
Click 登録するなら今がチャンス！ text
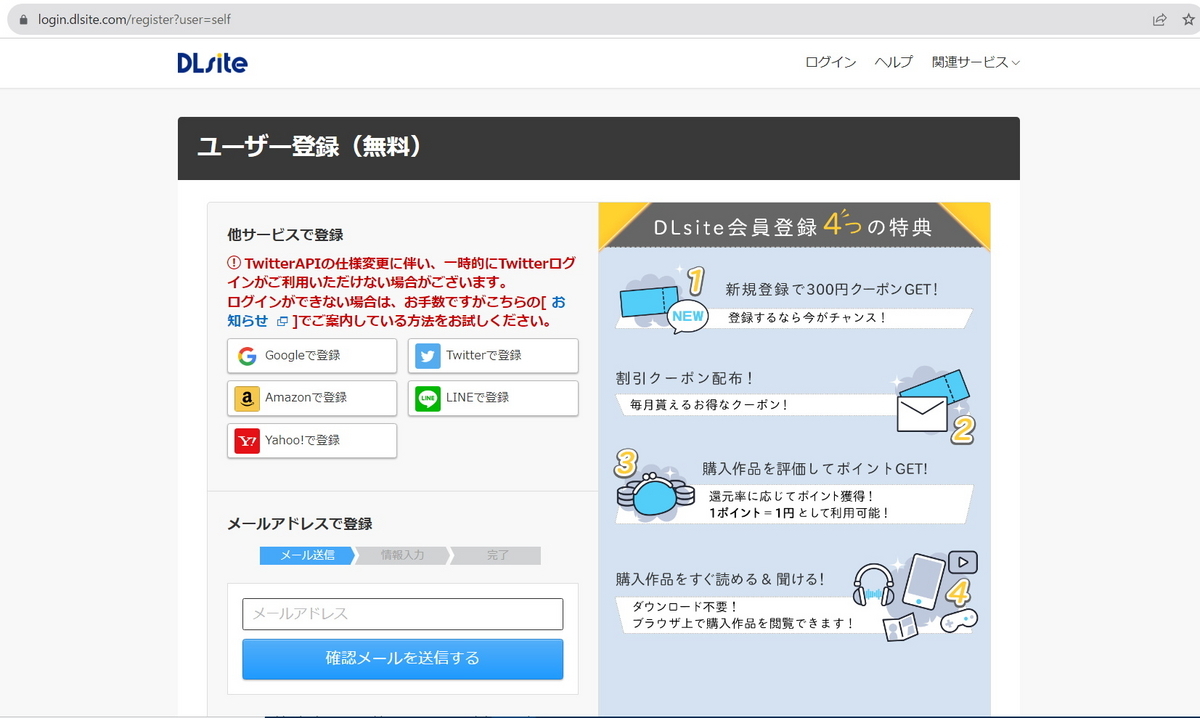coord(807,318)
